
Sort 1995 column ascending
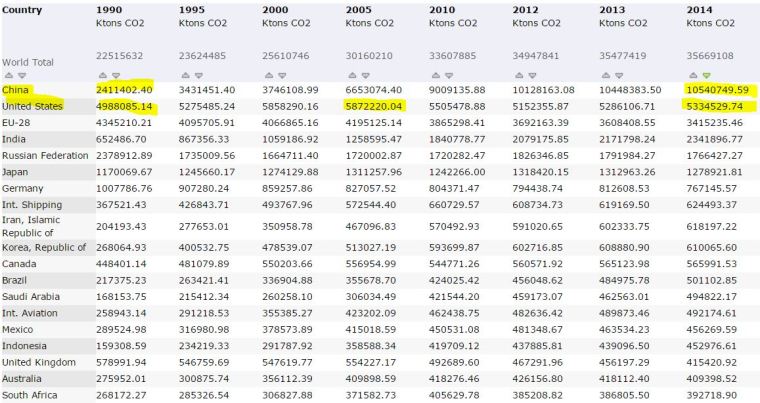click(x=185, y=75)
